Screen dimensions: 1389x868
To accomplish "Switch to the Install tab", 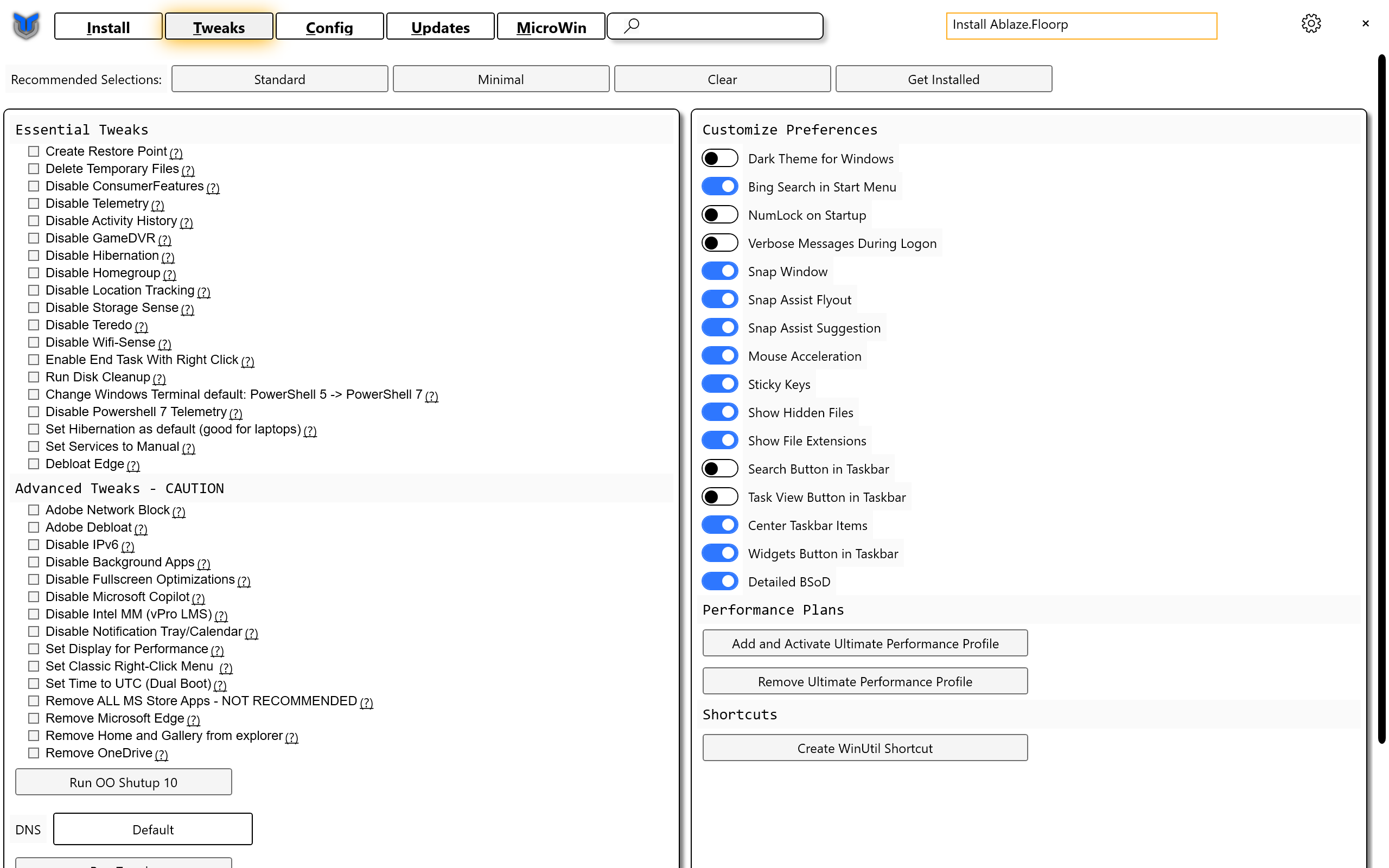I will pyautogui.click(x=108, y=27).
